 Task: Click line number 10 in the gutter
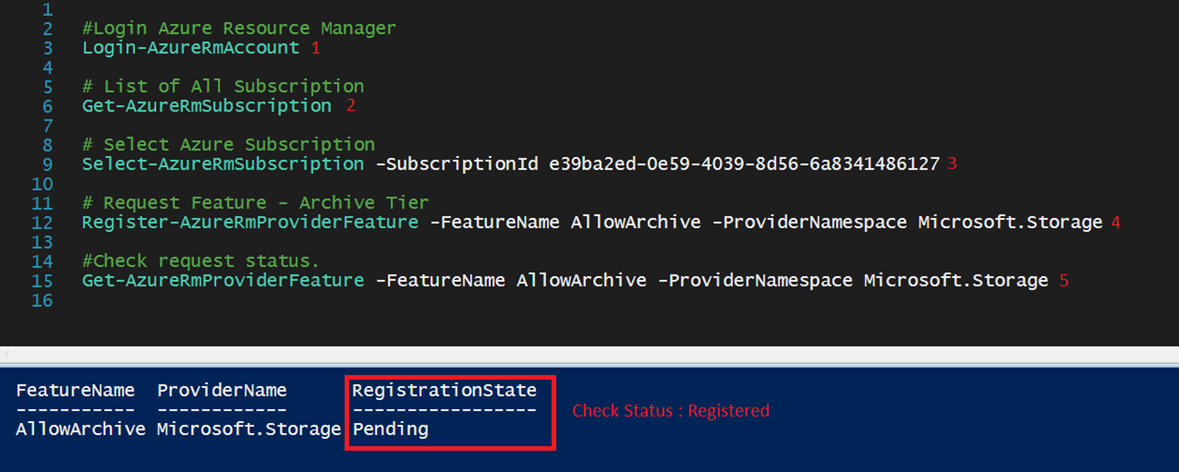pos(43,183)
